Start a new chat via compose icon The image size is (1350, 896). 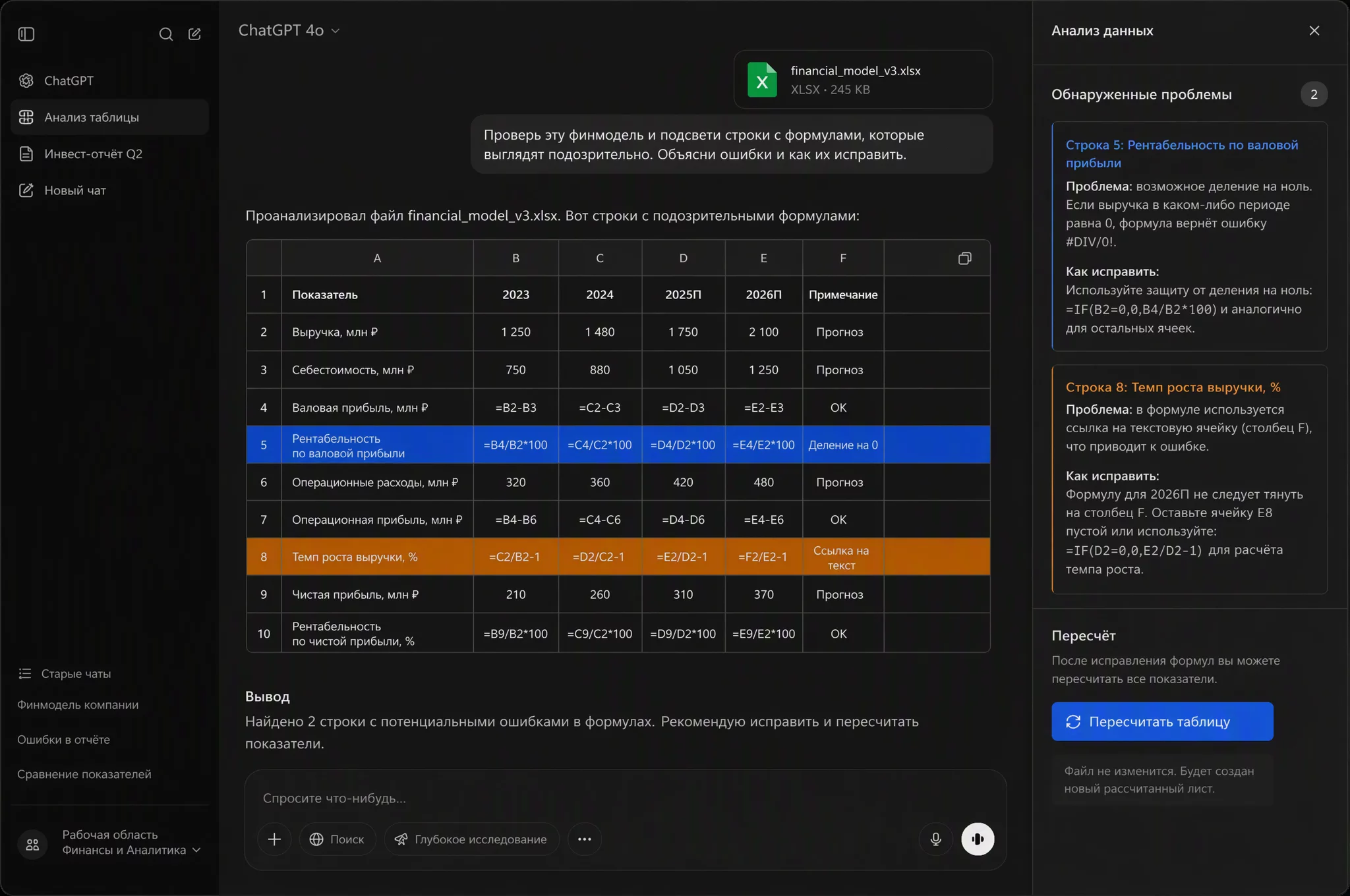[x=194, y=34]
